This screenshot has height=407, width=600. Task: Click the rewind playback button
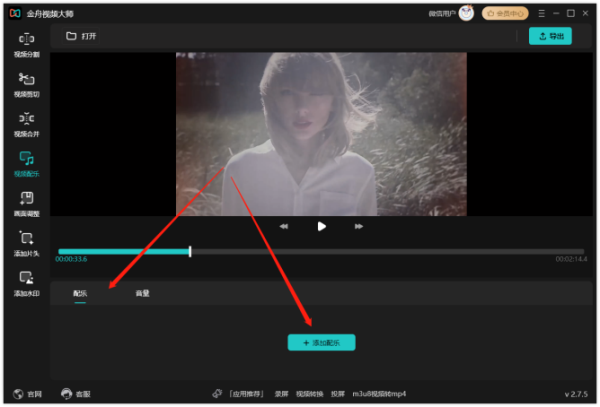coord(284,226)
